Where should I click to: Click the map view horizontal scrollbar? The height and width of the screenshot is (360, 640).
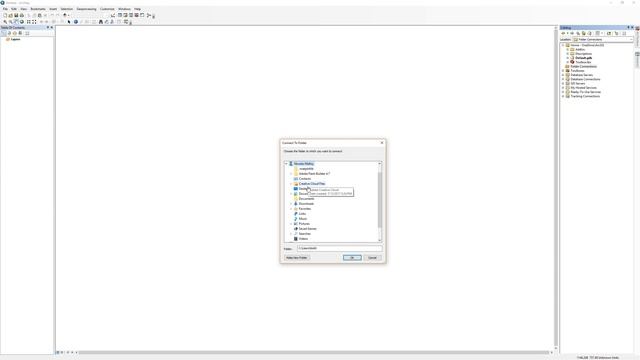314,352
